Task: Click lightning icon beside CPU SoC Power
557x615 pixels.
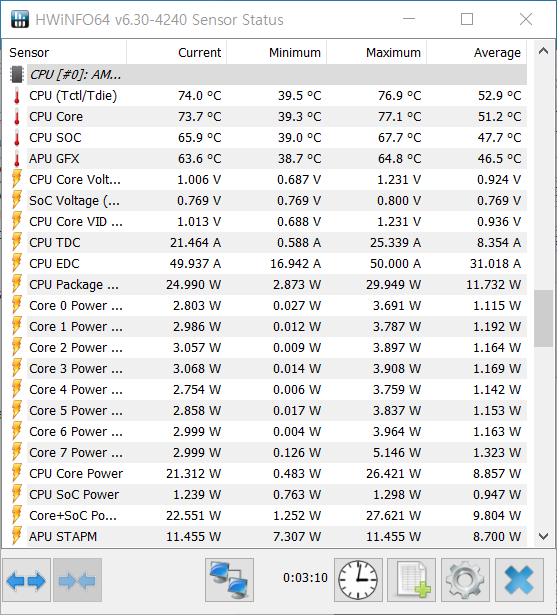Action: (x=17, y=494)
